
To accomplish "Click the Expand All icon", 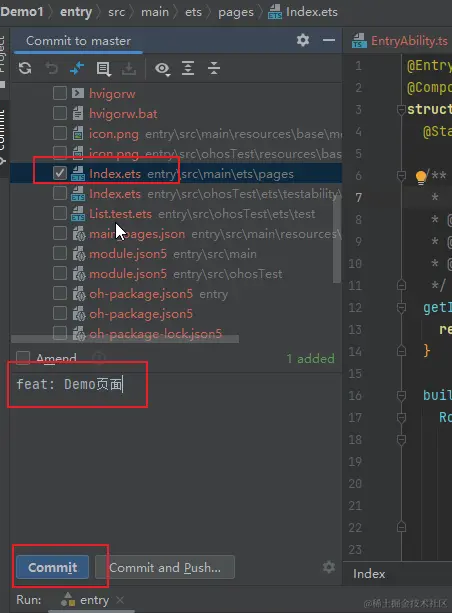I will (188, 68).
